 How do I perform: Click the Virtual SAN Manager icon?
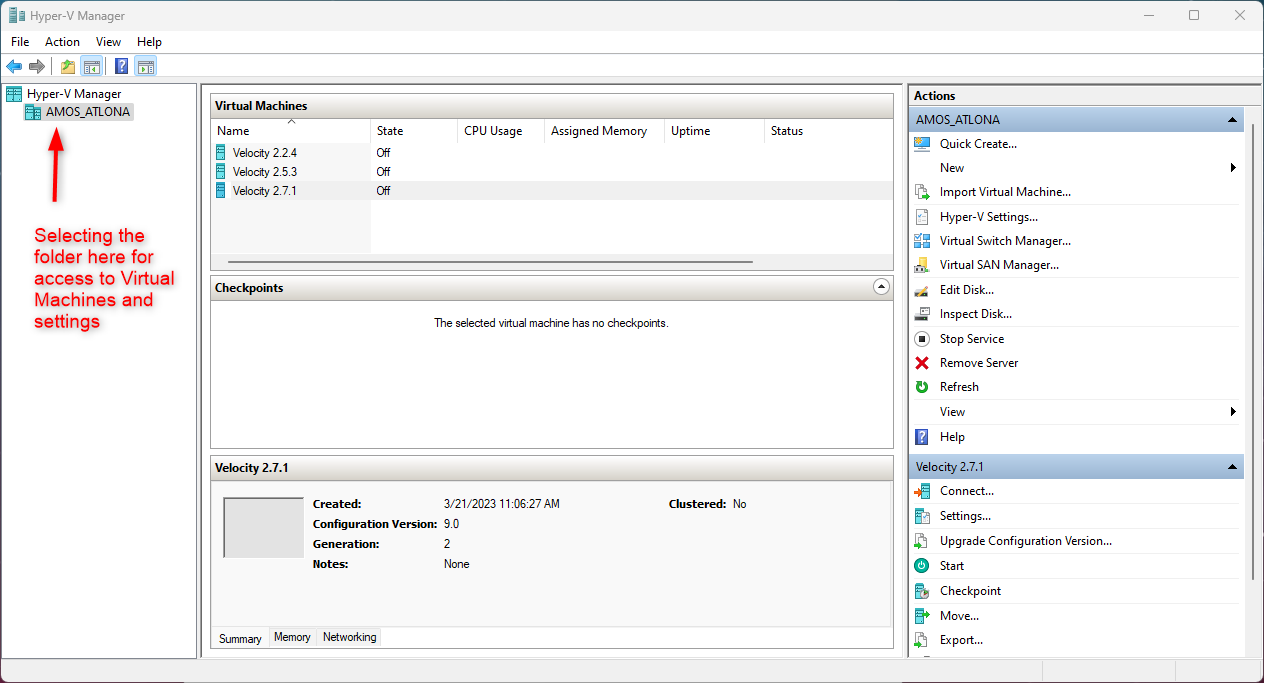tap(922, 265)
